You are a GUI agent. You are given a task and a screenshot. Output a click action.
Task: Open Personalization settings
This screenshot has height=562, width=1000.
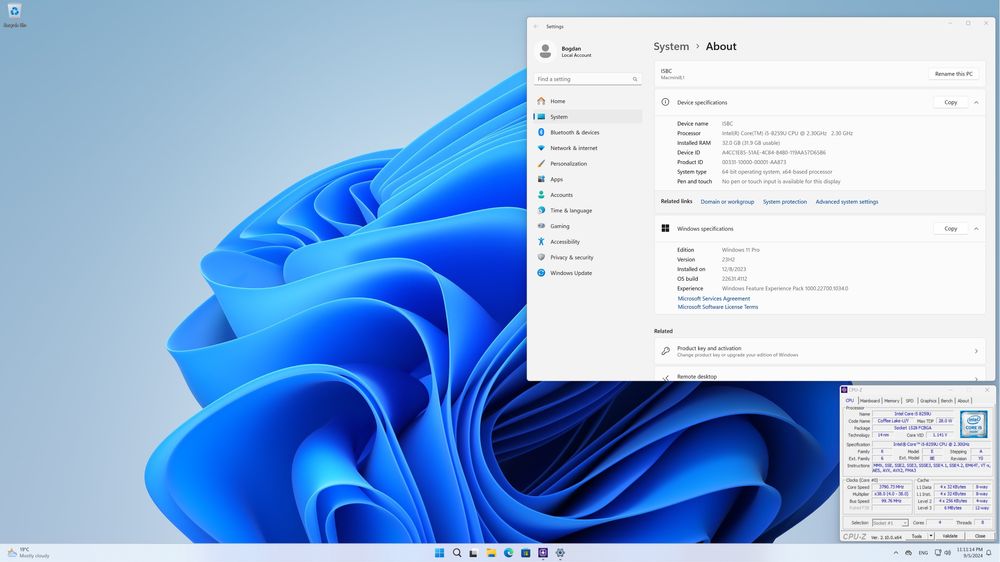(x=587, y=163)
